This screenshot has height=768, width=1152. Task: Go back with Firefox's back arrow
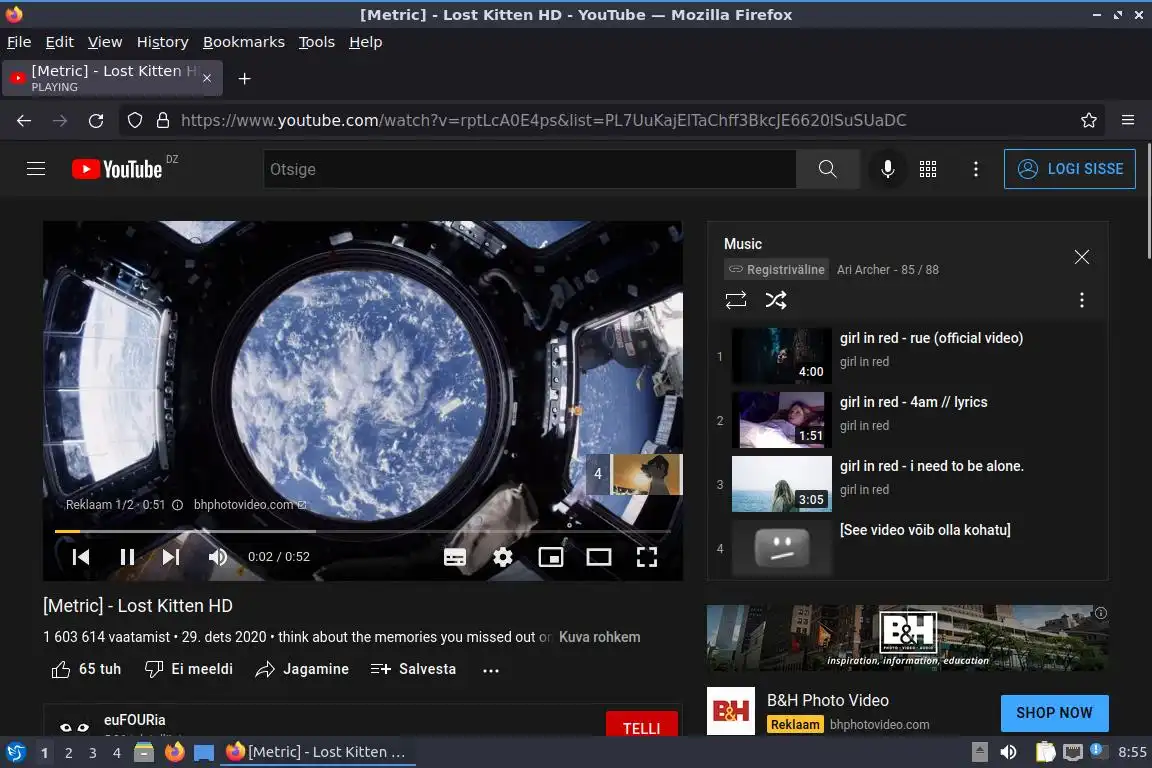24,121
